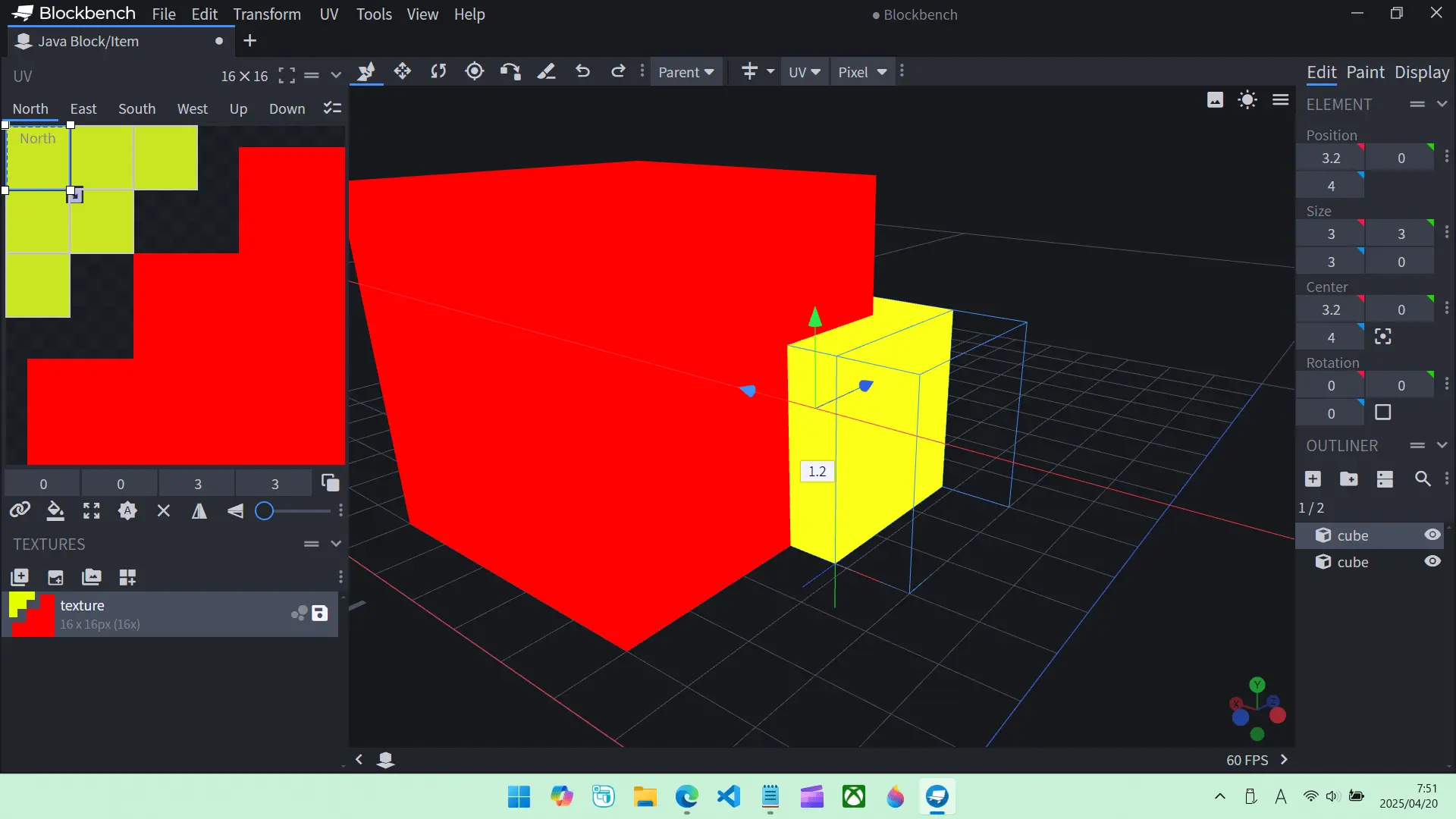The image size is (1456, 819).
Task: Switch to Display mode
Action: point(1422,72)
